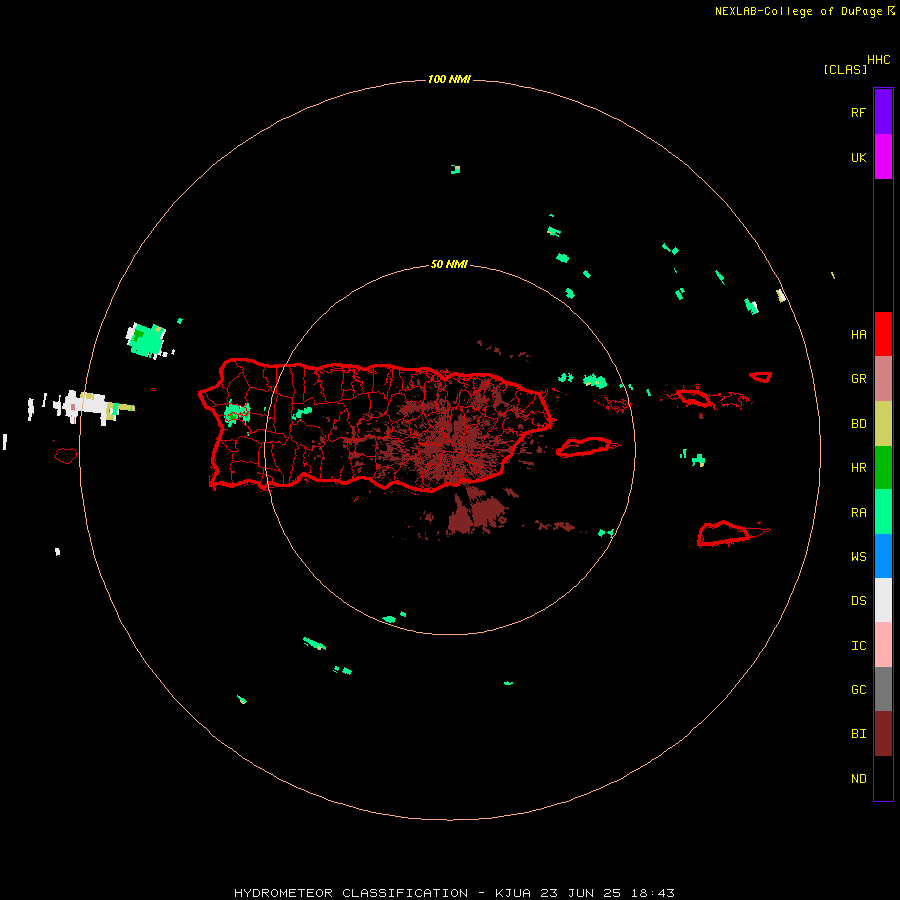Choose the GC gray legend swatch
The width and height of the screenshot is (900, 900).
tap(883, 689)
